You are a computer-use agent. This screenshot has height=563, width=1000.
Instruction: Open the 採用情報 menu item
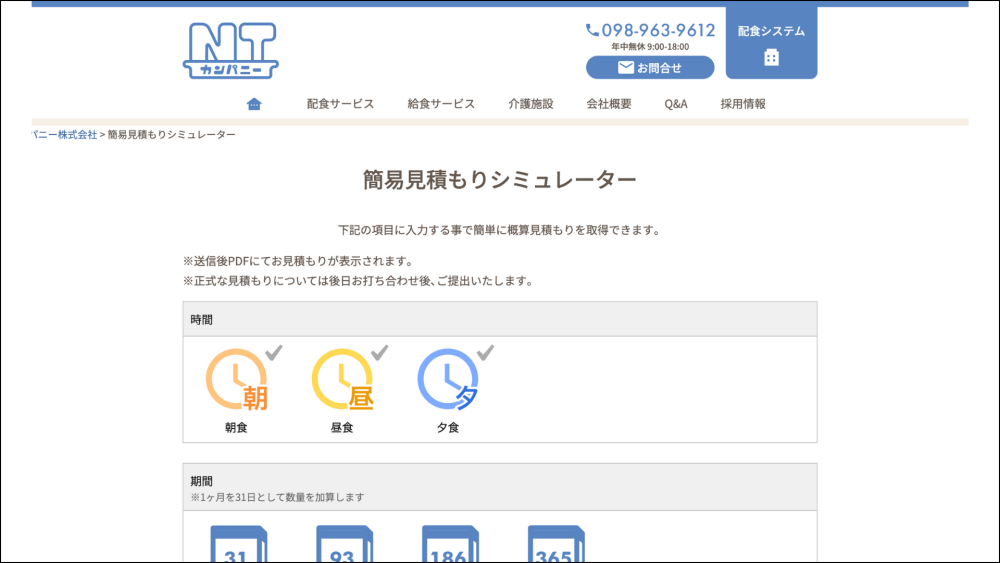click(x=743, y=104)
